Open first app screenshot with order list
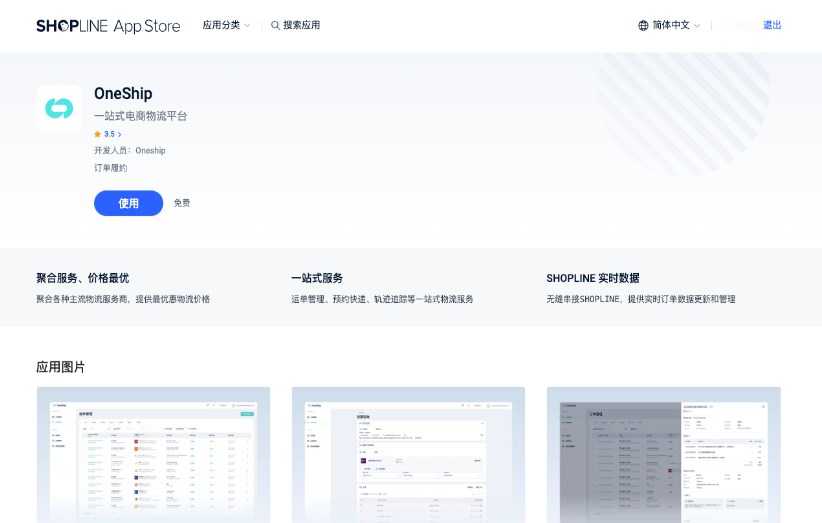Viewport: 822px width, 523px height. tap(154, 454)
